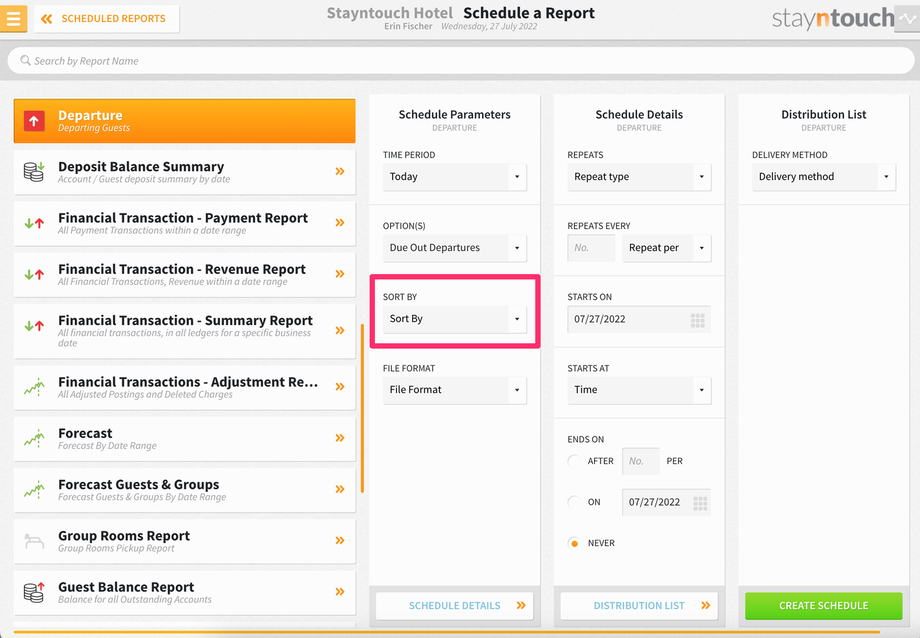Viewport: 920px width, 638px height.
Task: Expand the Sort By dropdown
Action: tap(454, 319)
